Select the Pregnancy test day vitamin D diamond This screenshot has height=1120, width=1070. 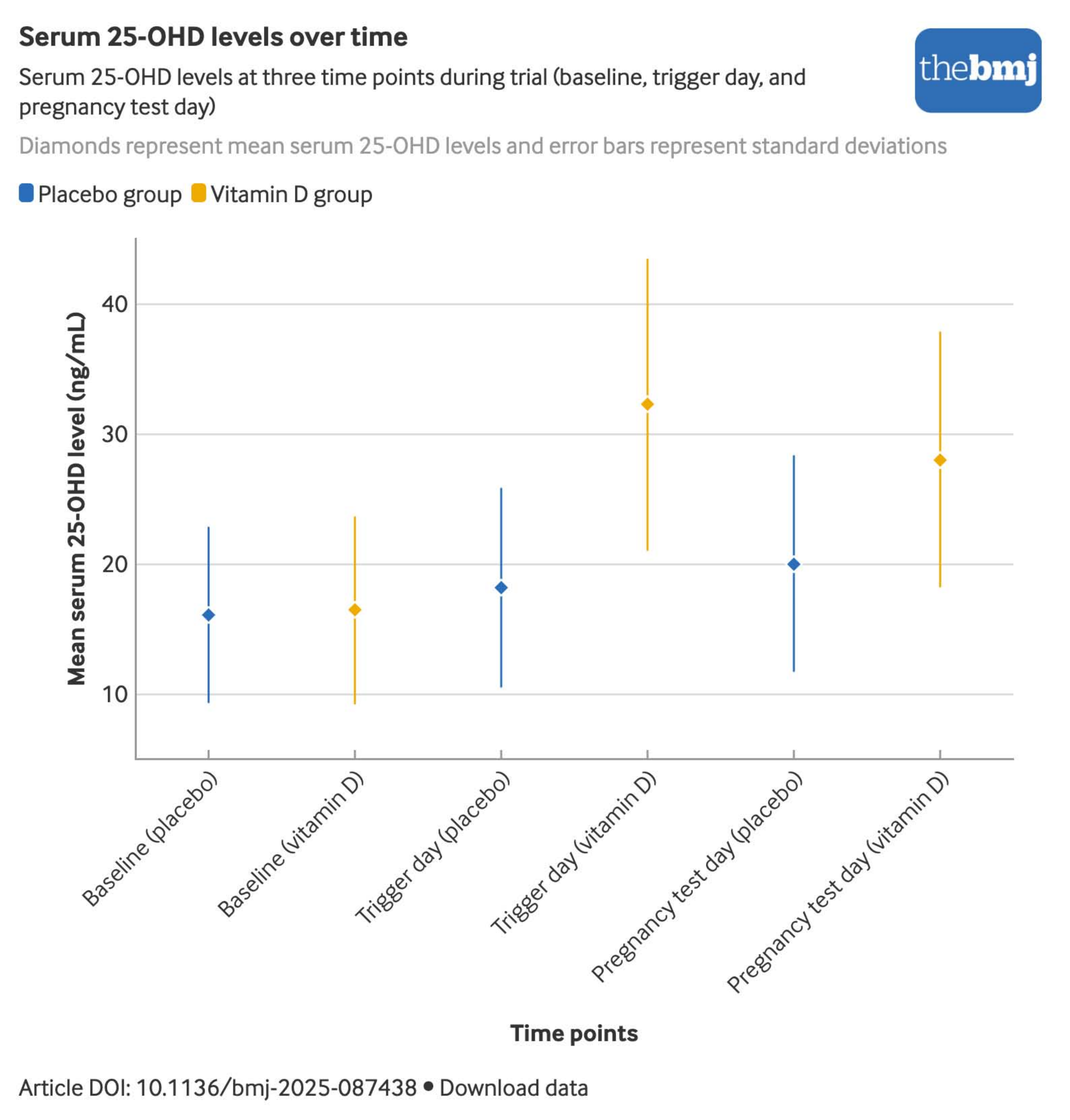point(940,460)
